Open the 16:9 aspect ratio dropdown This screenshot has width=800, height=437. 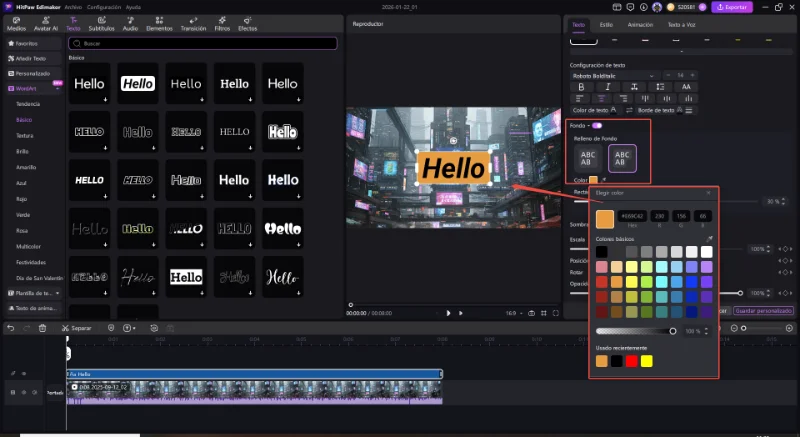pyautogui.click(x=515, y=313)
